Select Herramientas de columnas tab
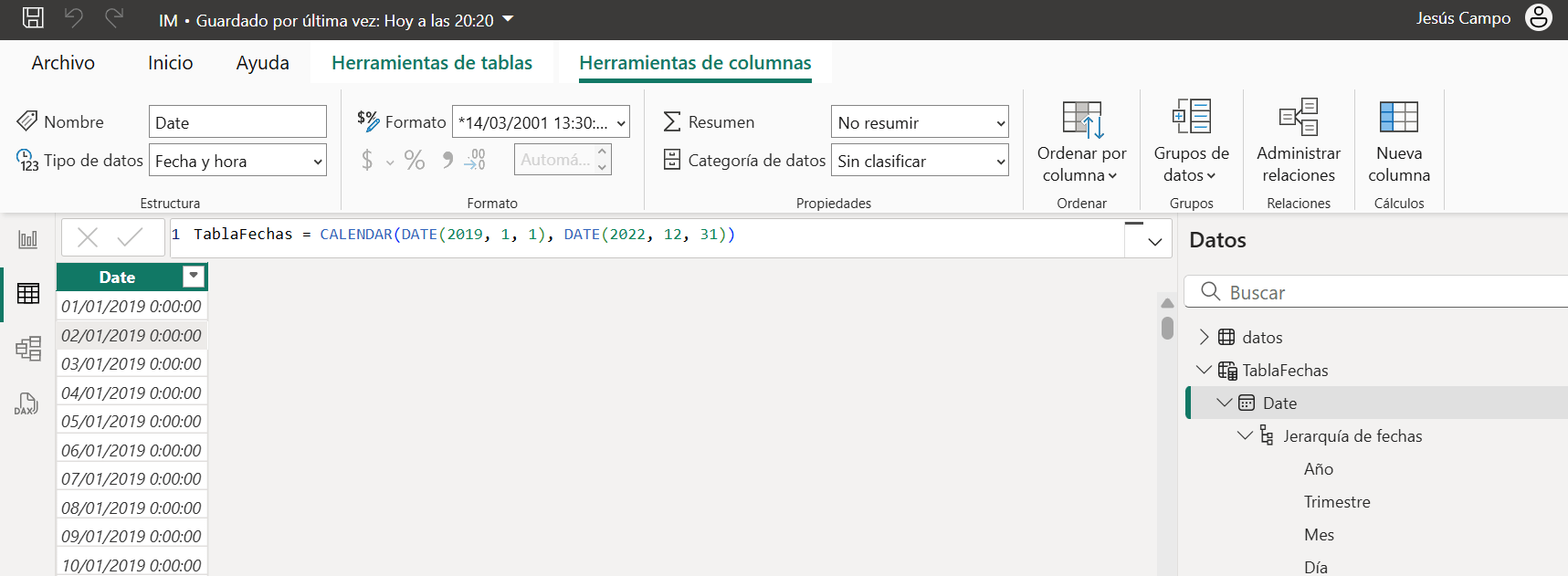The width and height of the screenshot is (1568, 576). [x=695, y=63]
